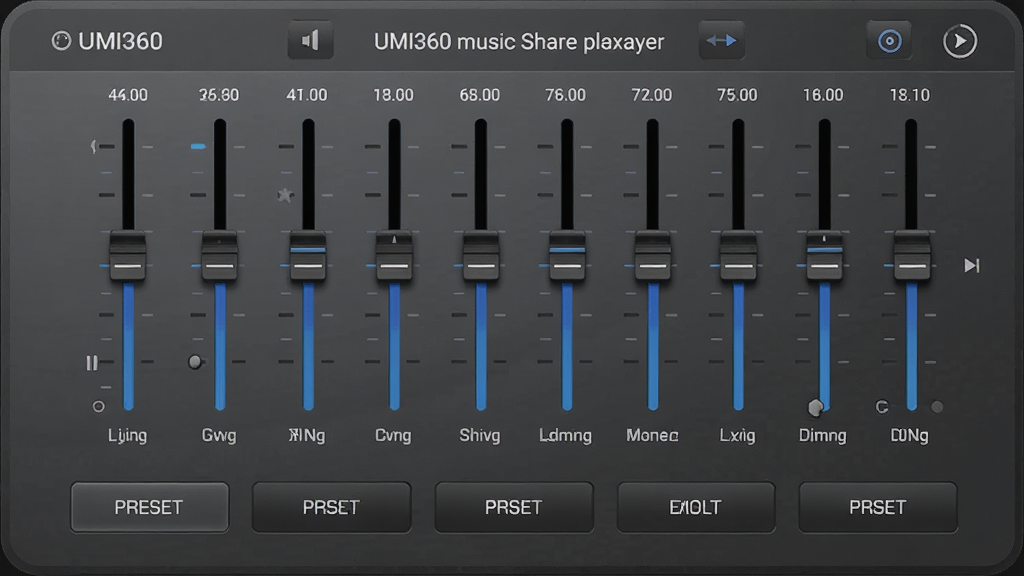Image resolution: width=1024 pixels, height=576 pixels.
Task: Click the circular play button top right
Action: pos(960,41)
